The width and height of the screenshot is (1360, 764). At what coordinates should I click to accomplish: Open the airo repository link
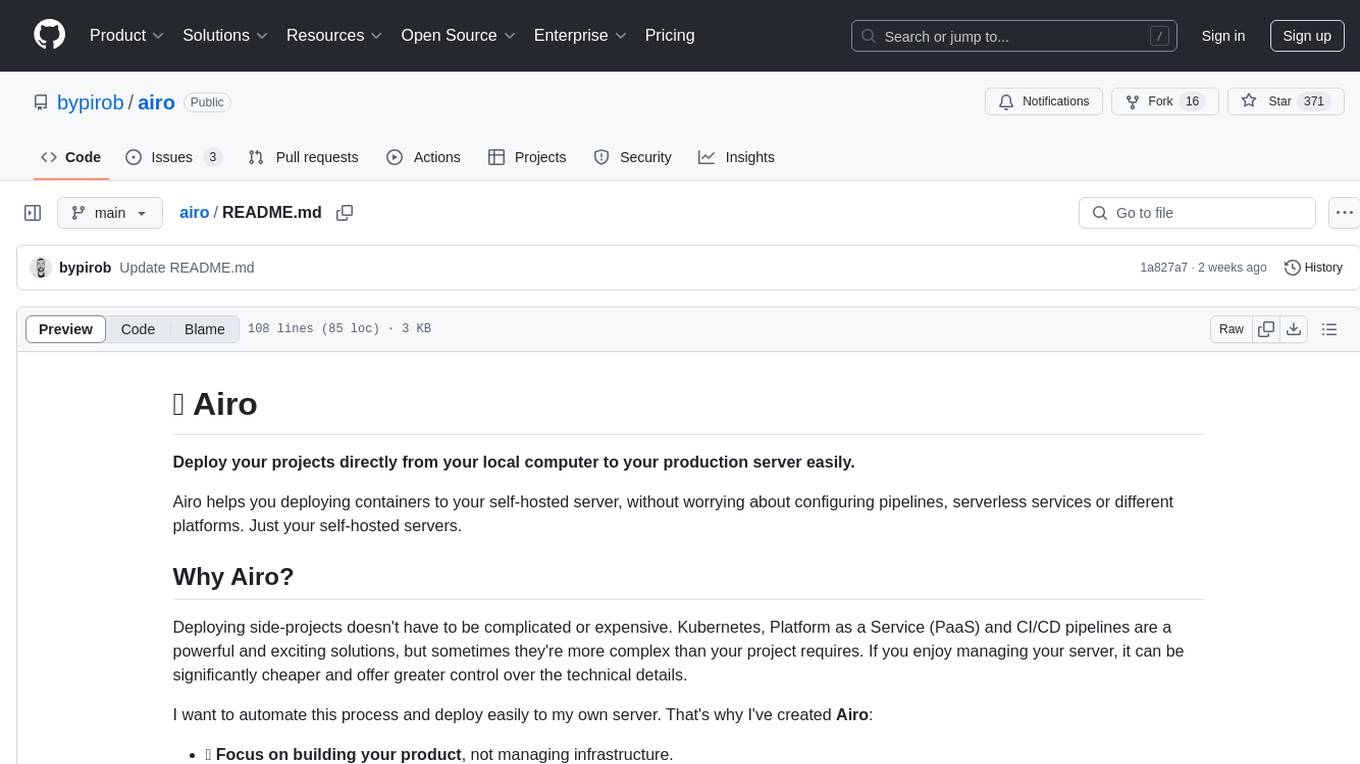(156, 102)
